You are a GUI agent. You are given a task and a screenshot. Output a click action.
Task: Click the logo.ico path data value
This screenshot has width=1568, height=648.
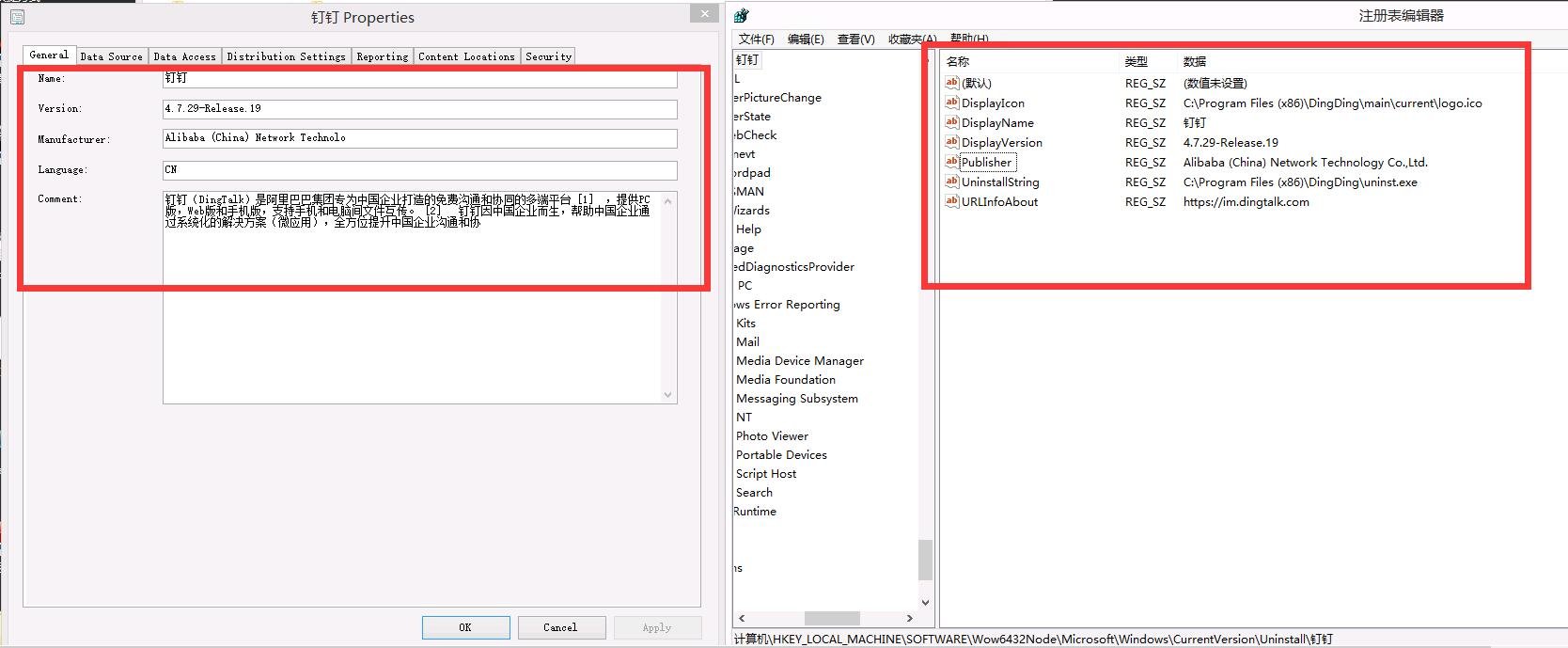1332,103
